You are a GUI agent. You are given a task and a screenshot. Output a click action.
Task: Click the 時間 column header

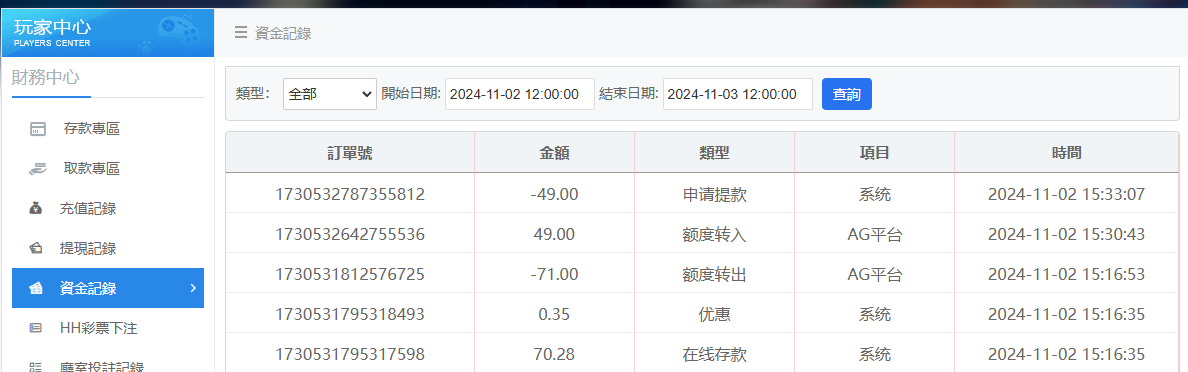coord(1066,152)
